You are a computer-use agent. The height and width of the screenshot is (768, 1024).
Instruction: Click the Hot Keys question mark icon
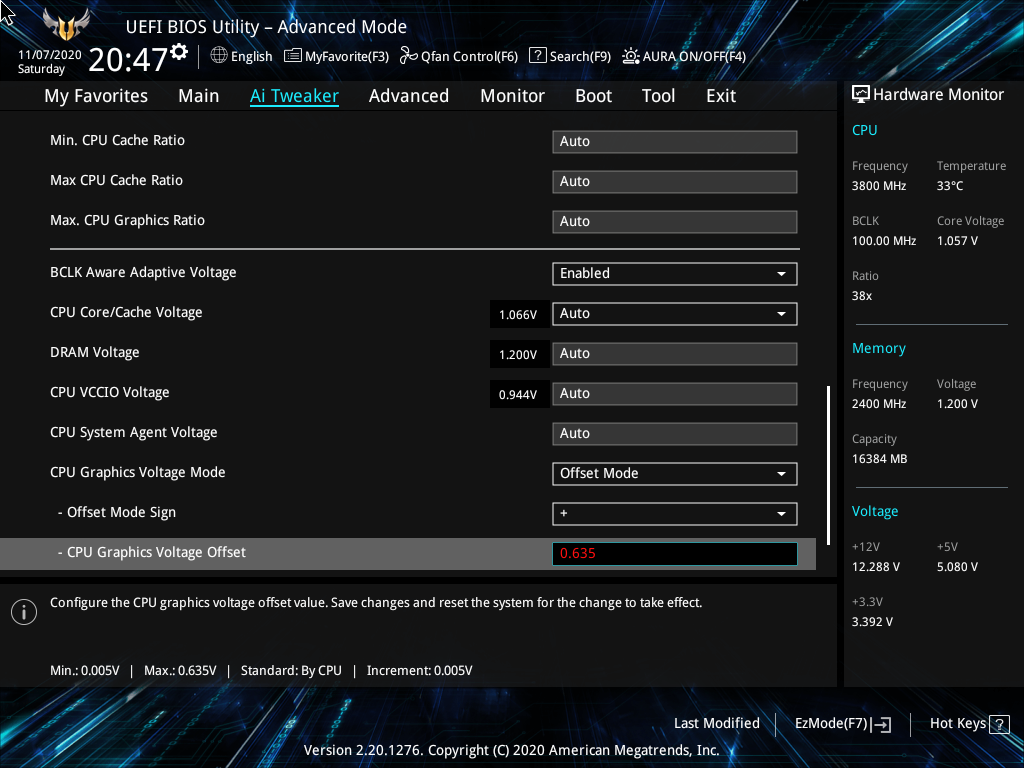[999, 724]
